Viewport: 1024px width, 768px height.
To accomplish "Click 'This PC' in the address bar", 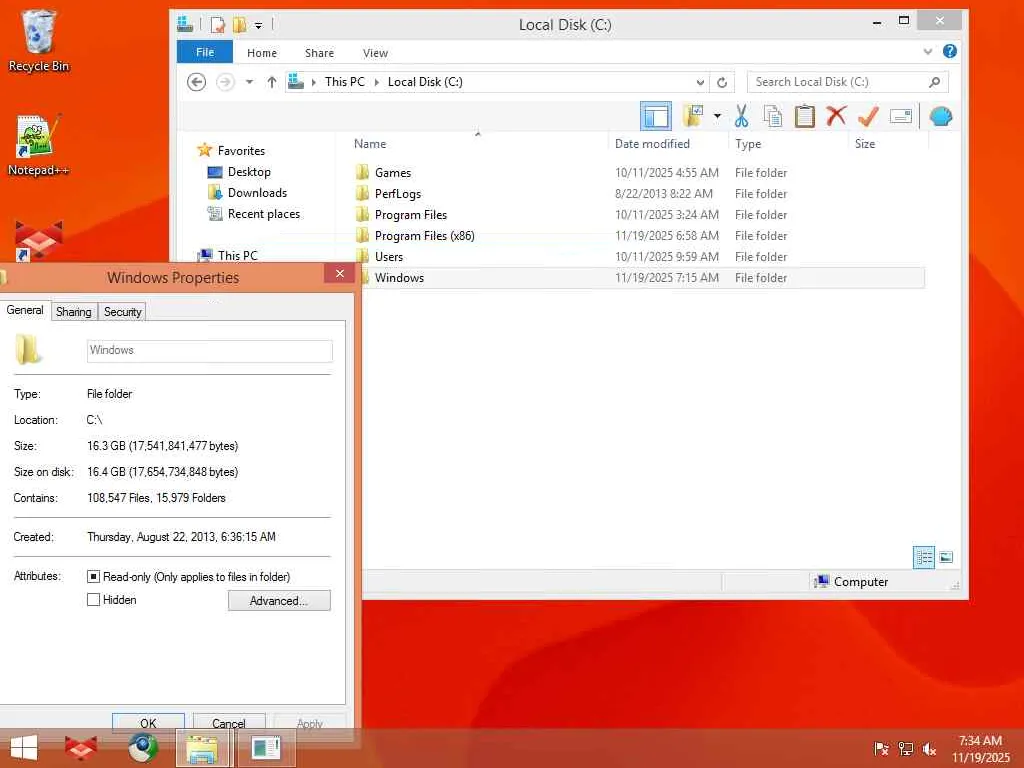I will point(345,82).
